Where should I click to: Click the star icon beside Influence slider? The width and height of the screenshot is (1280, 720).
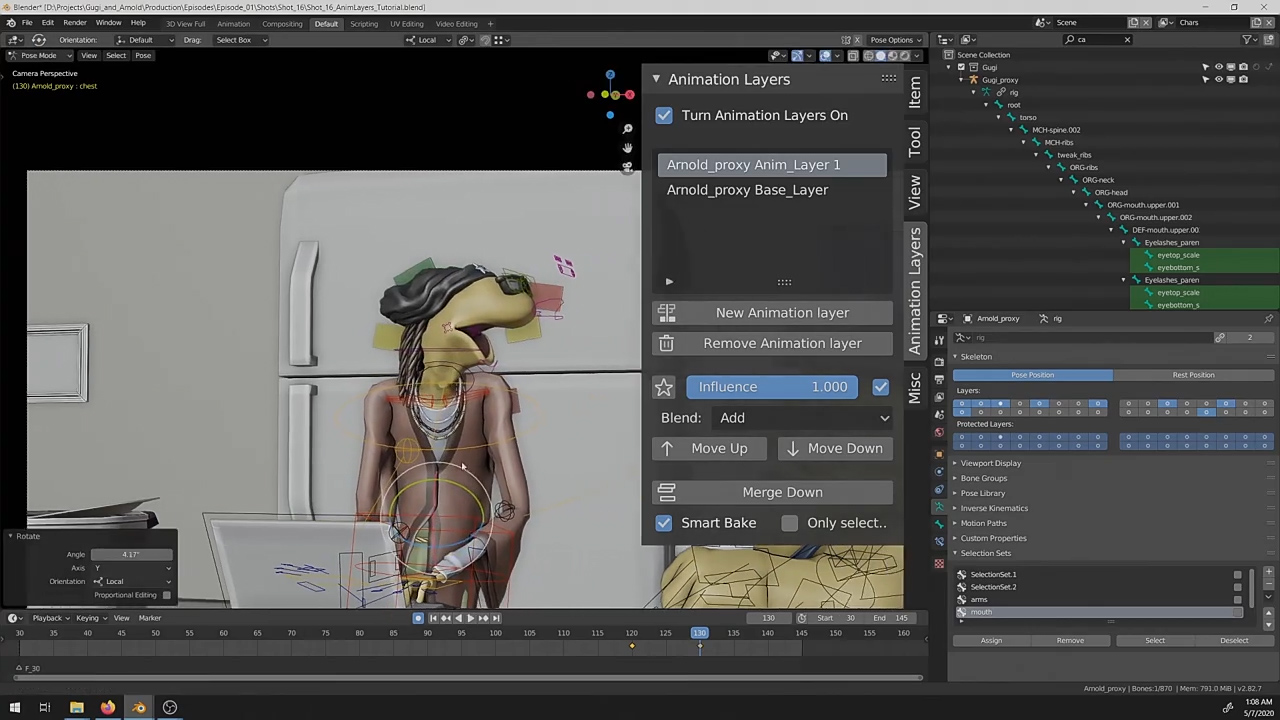pyautogui.click(x=664, y=387)
